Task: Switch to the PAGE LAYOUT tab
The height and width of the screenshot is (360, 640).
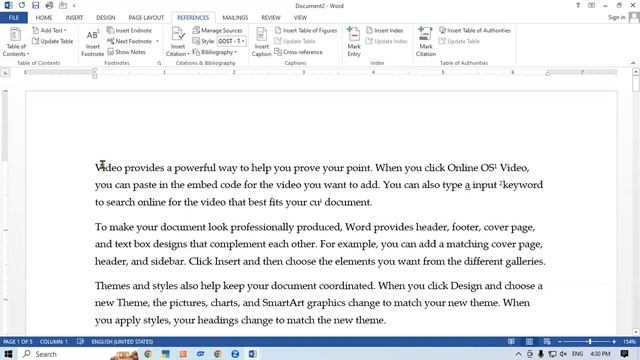Action: coord(146,18)
